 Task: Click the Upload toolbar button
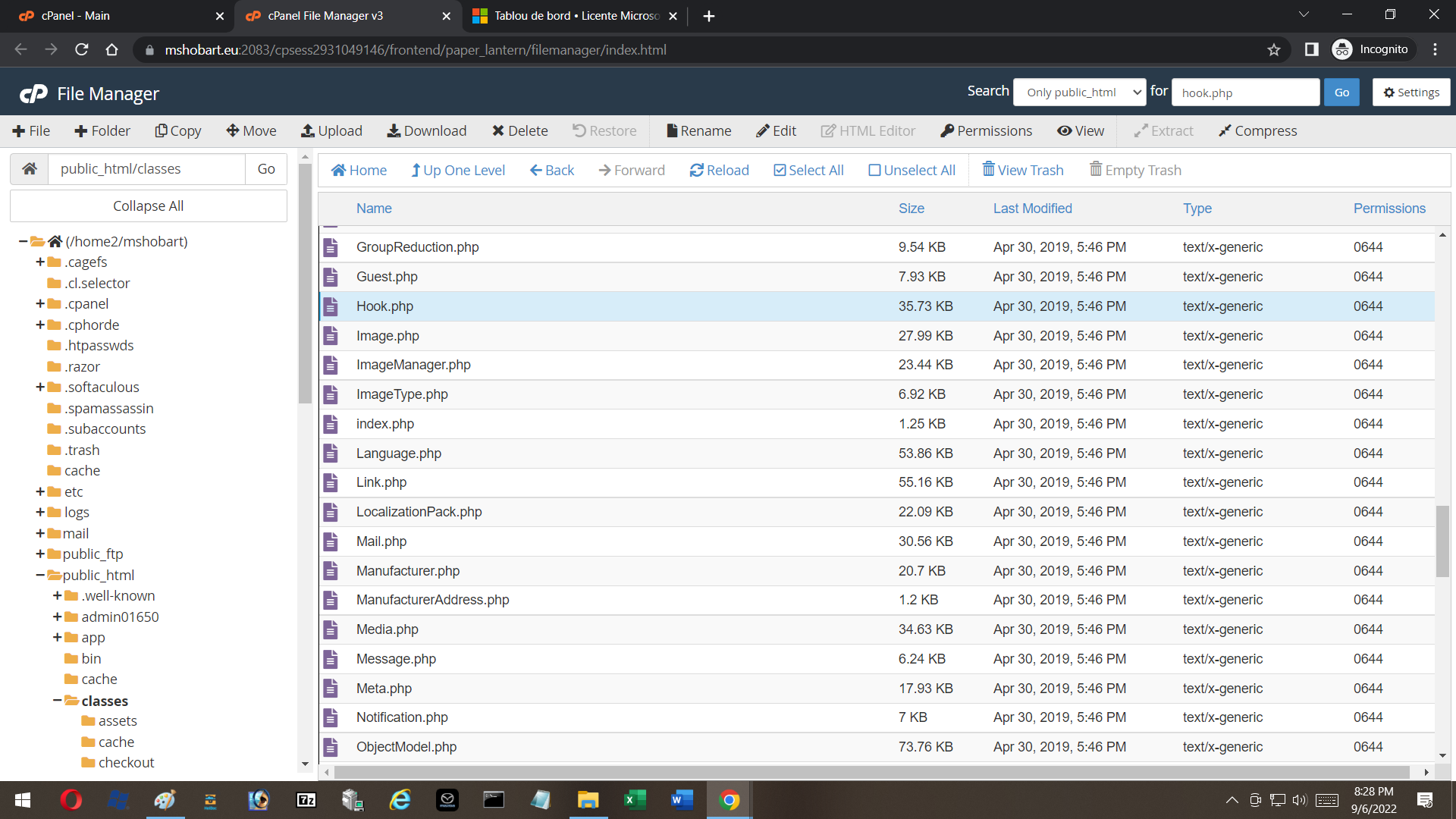pyautogui.click(x=331, y=130)
